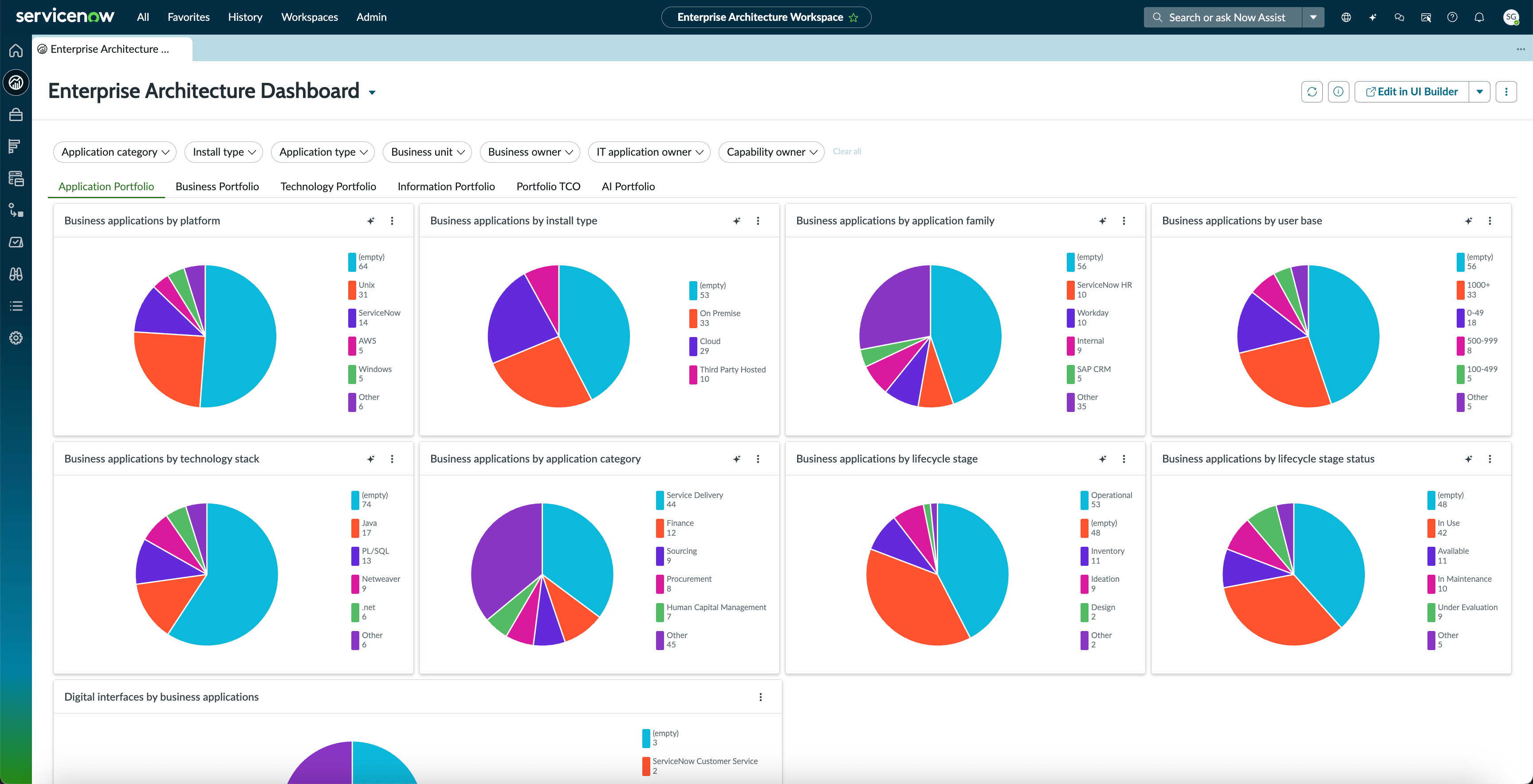
Task: Select the Application Portfolio tab
Action: [106, 187]
